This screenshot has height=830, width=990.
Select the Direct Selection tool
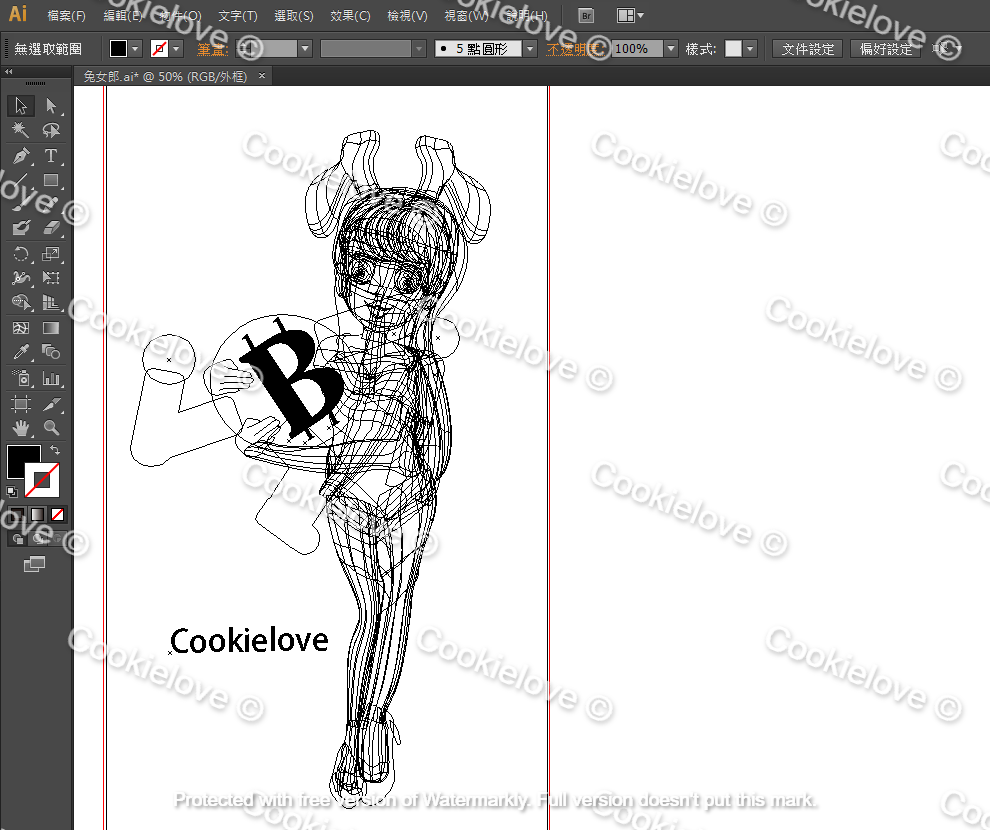point(51,105)
